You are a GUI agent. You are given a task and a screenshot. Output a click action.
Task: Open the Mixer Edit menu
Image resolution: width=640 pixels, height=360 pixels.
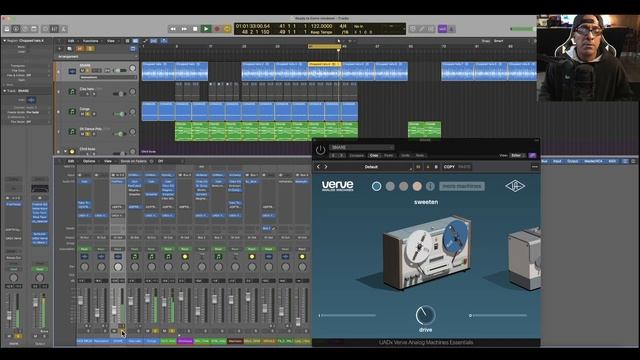click(71, 161)
